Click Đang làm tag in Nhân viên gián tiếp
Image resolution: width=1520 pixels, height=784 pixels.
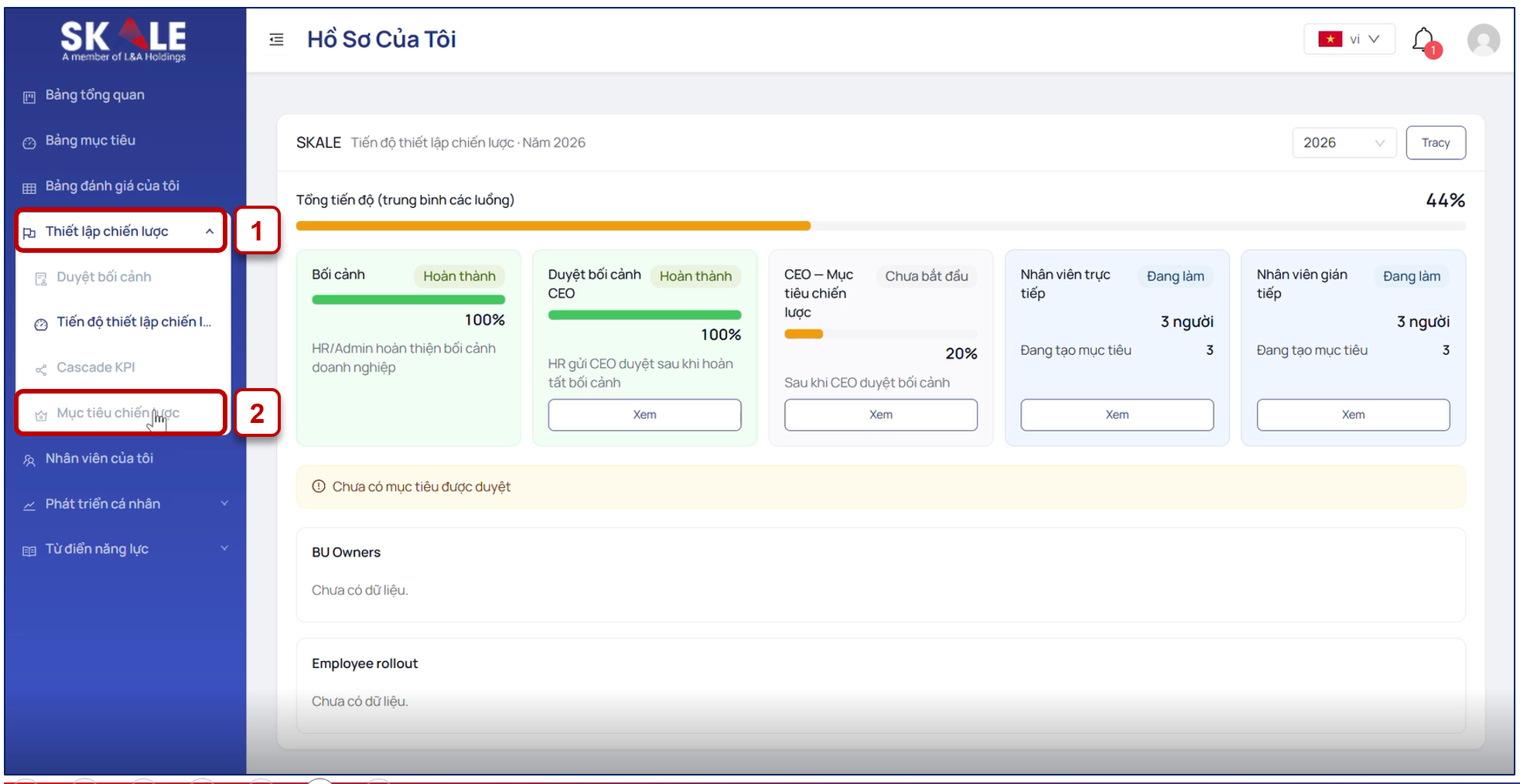pyautogui.click(x=1412, y=276)
